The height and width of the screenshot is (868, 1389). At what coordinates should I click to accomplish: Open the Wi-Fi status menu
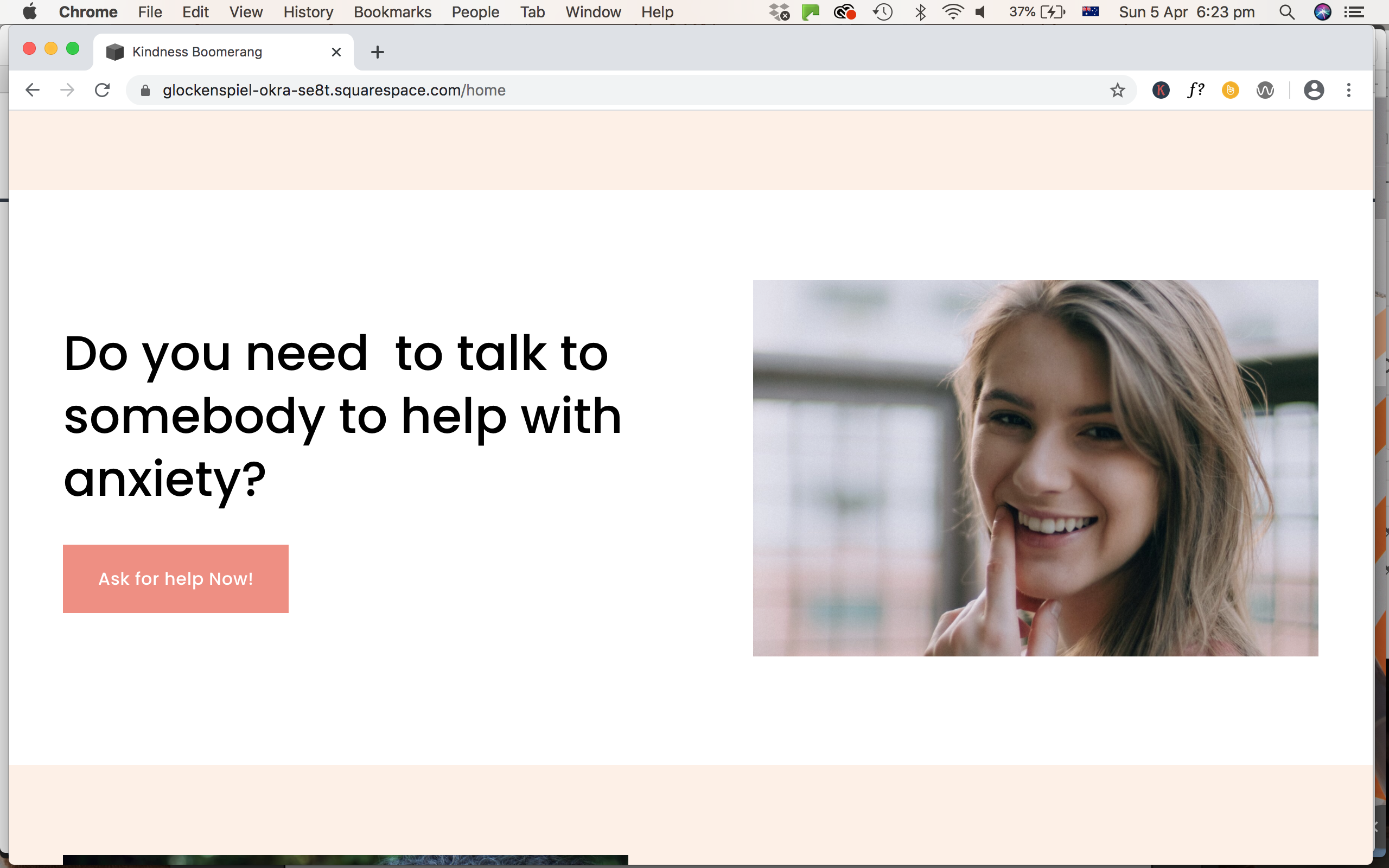[953, 11]
